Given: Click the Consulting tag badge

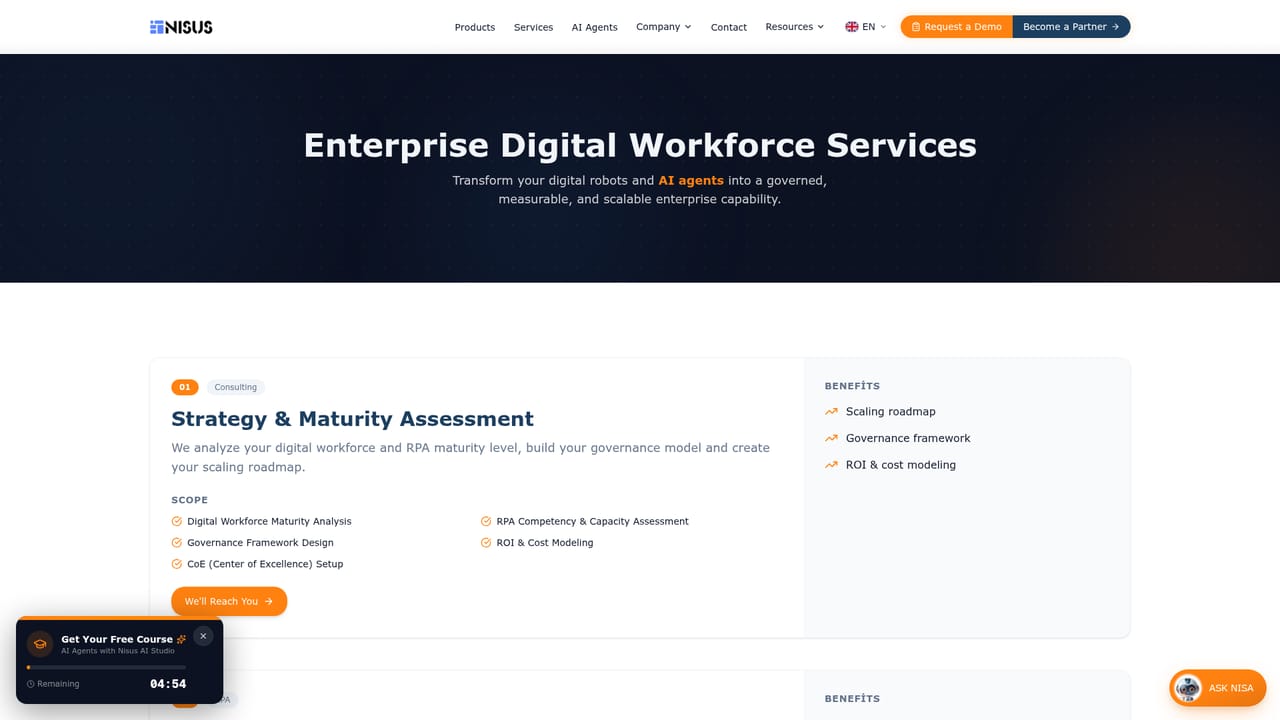Looking at the screenshot, I should pyautogui.click(x=236, y=387).
